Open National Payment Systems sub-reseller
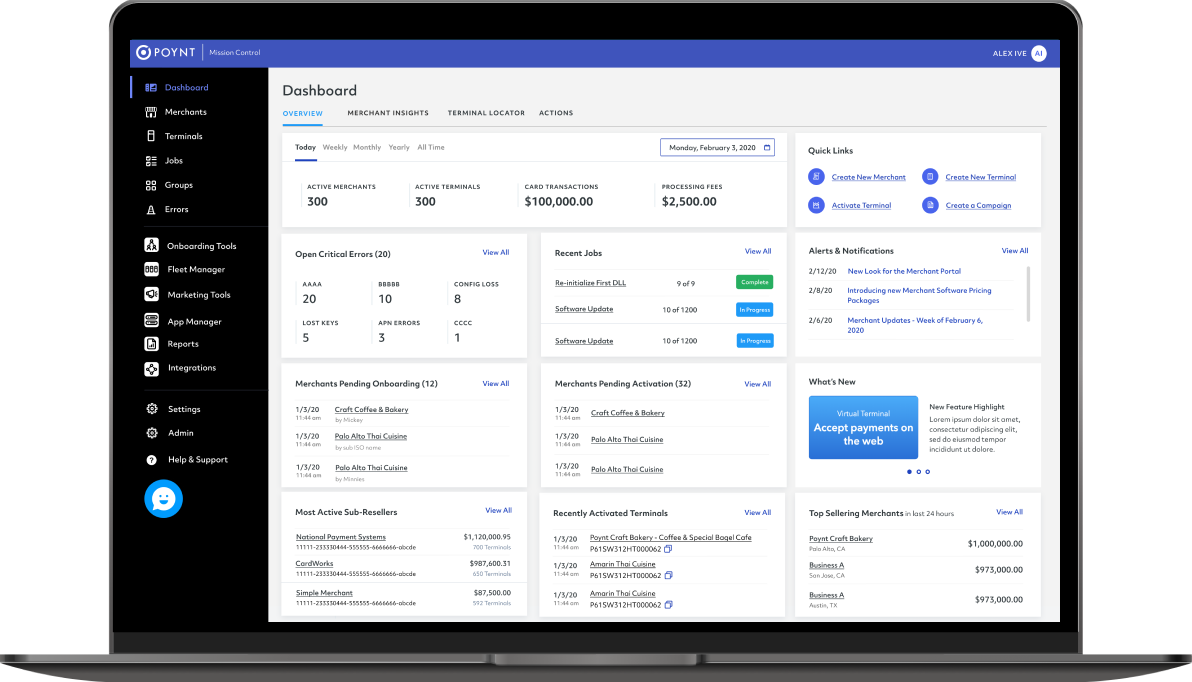The height and width of the screenshot is (682, 1192). [x=341, y=537]
